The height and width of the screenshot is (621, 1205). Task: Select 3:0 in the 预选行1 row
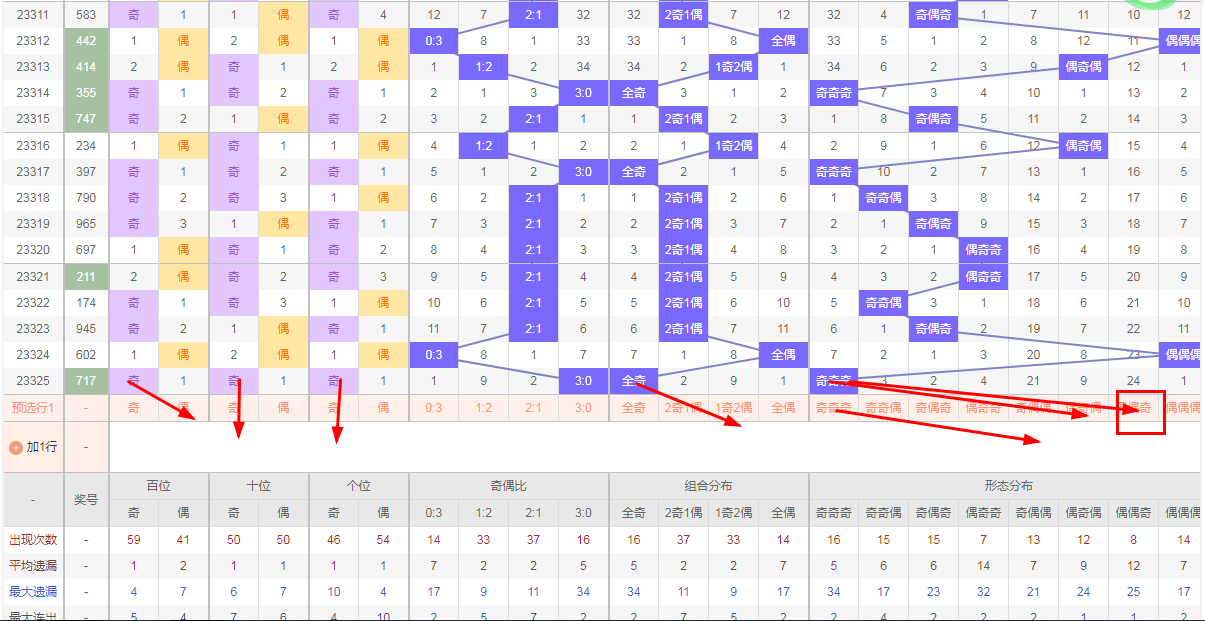[584, 408]
